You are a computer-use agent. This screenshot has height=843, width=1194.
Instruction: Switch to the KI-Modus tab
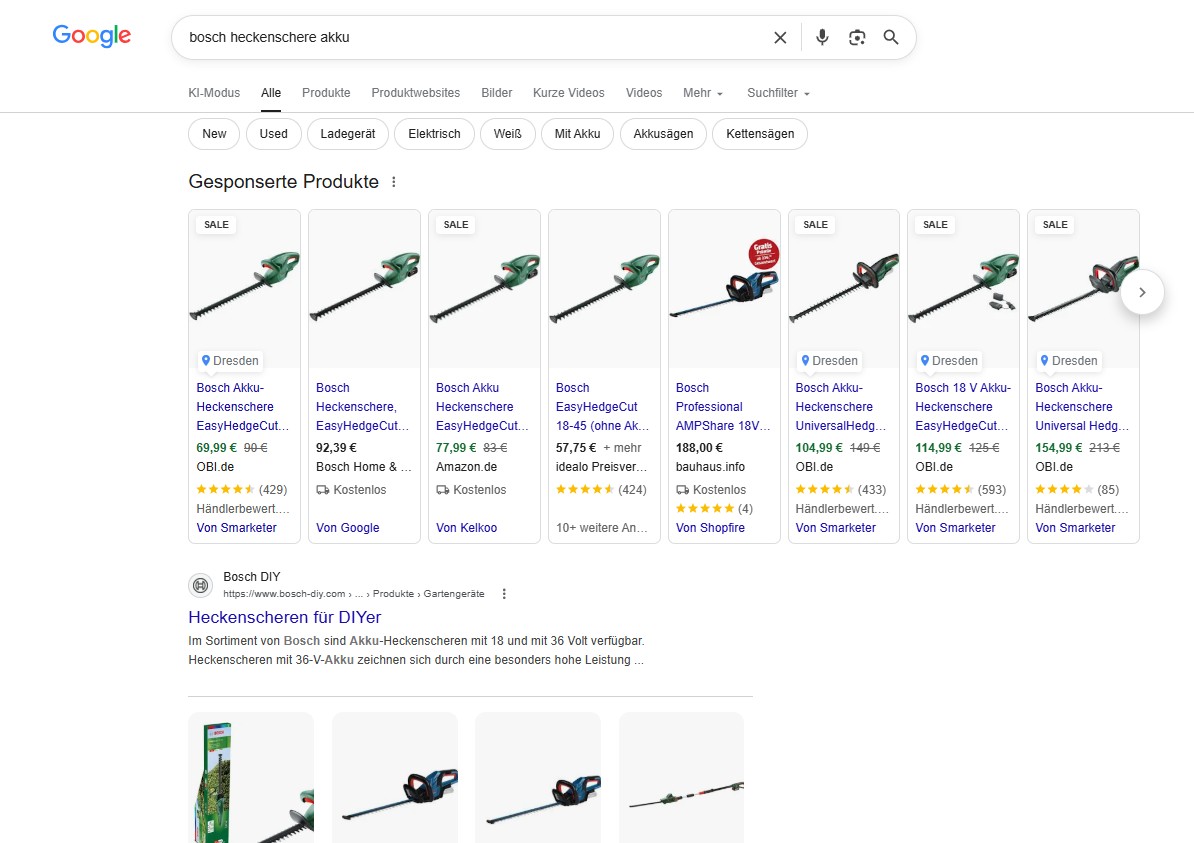[x=214, y=93]
